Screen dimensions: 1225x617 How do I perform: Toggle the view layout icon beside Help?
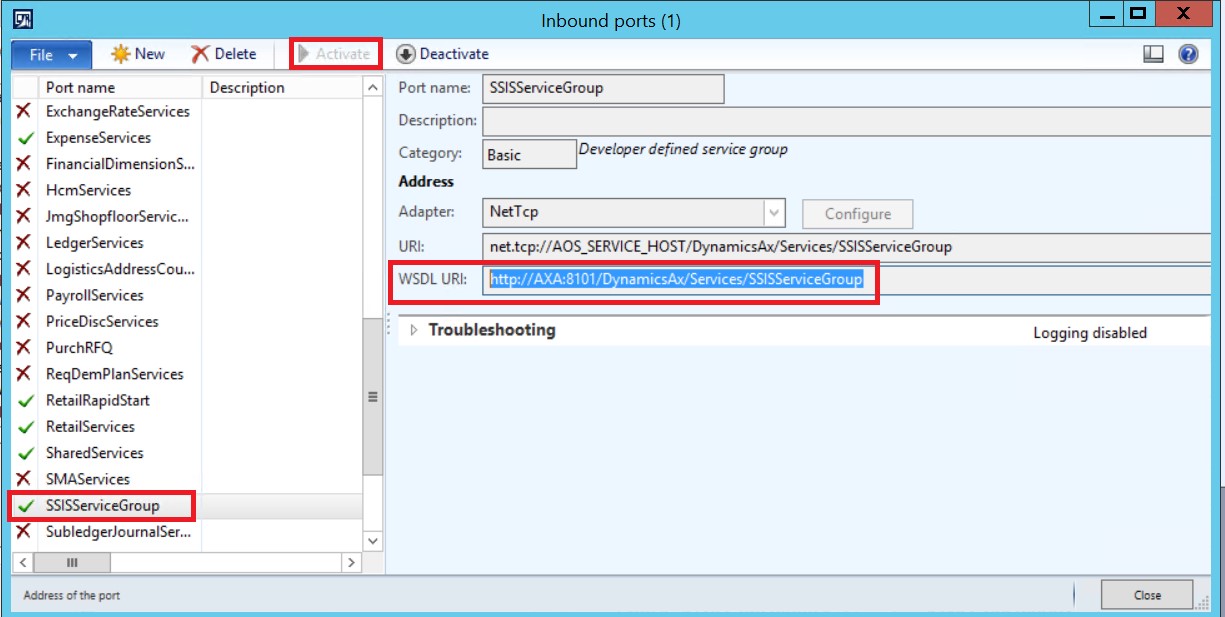point(1153,54)
